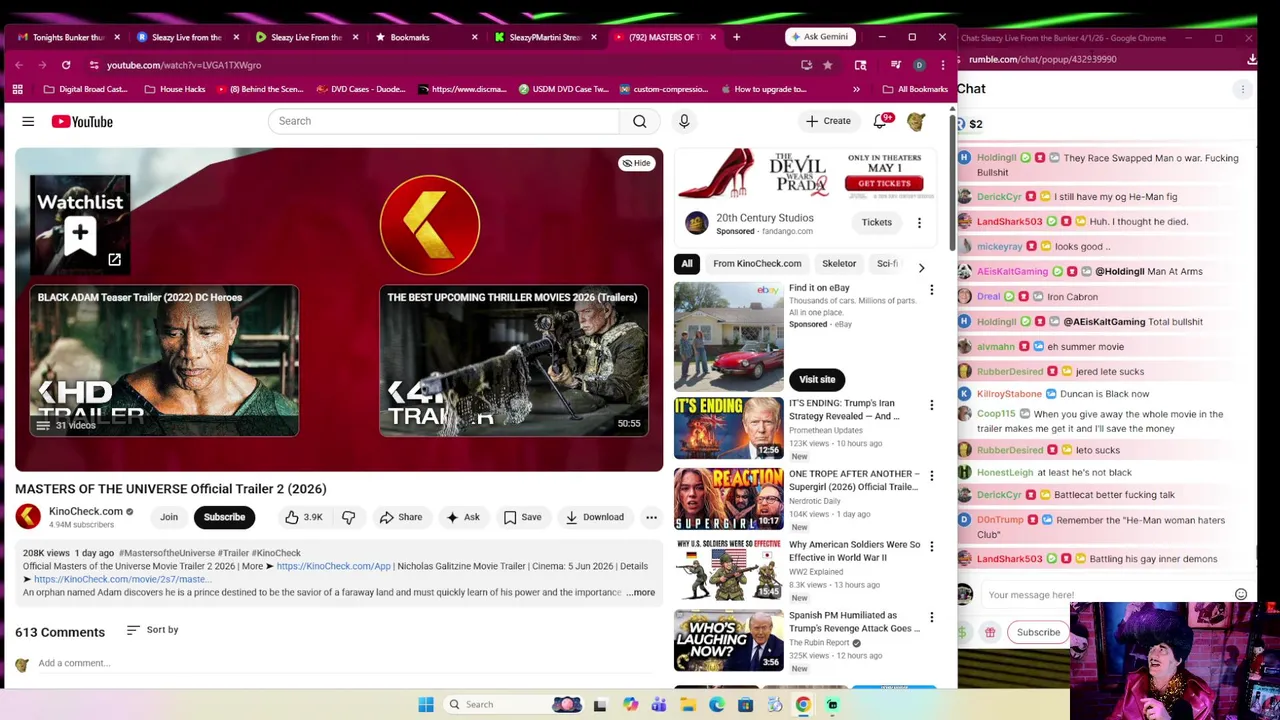Join the KinoCheck.com channel
The width and height of the screenshot is (1280, 720).
coord(169,517)
